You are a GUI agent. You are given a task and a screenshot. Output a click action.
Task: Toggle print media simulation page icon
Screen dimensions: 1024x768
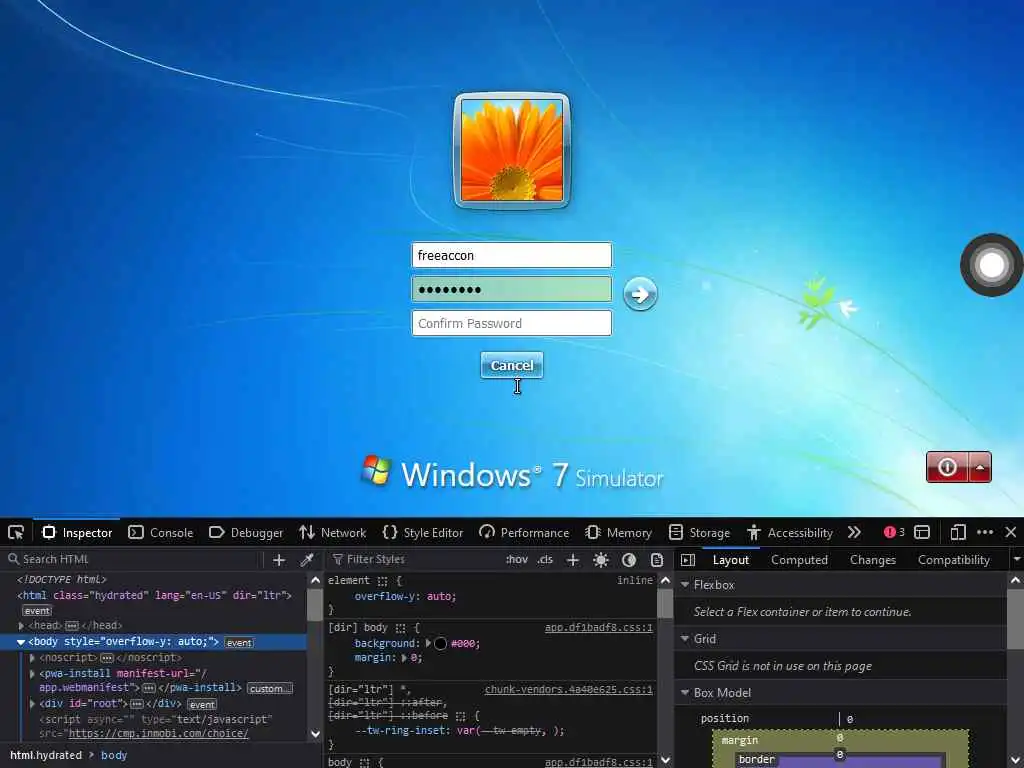pos(657,560)
